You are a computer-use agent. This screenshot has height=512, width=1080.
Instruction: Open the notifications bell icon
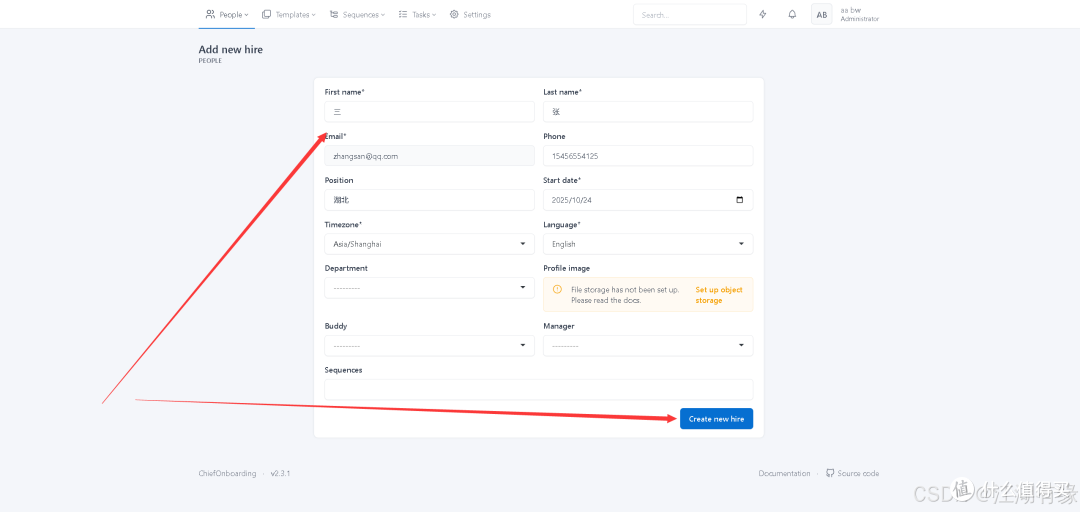click(x=792, y=14)
